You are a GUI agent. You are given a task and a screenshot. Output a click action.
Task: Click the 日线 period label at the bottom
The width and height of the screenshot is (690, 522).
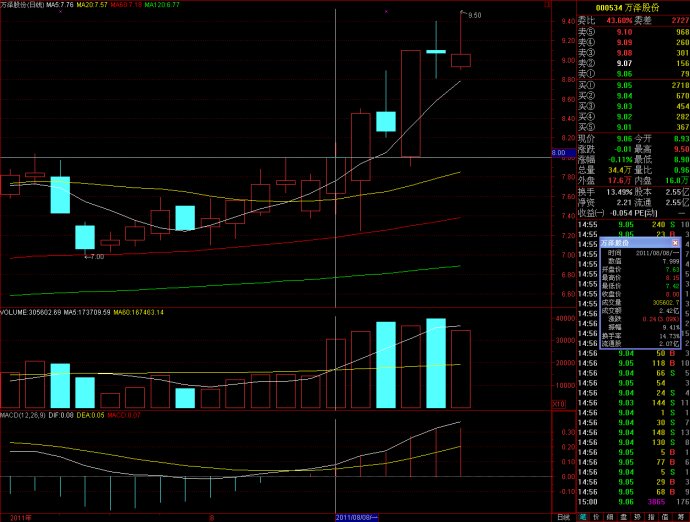[563, 517]
